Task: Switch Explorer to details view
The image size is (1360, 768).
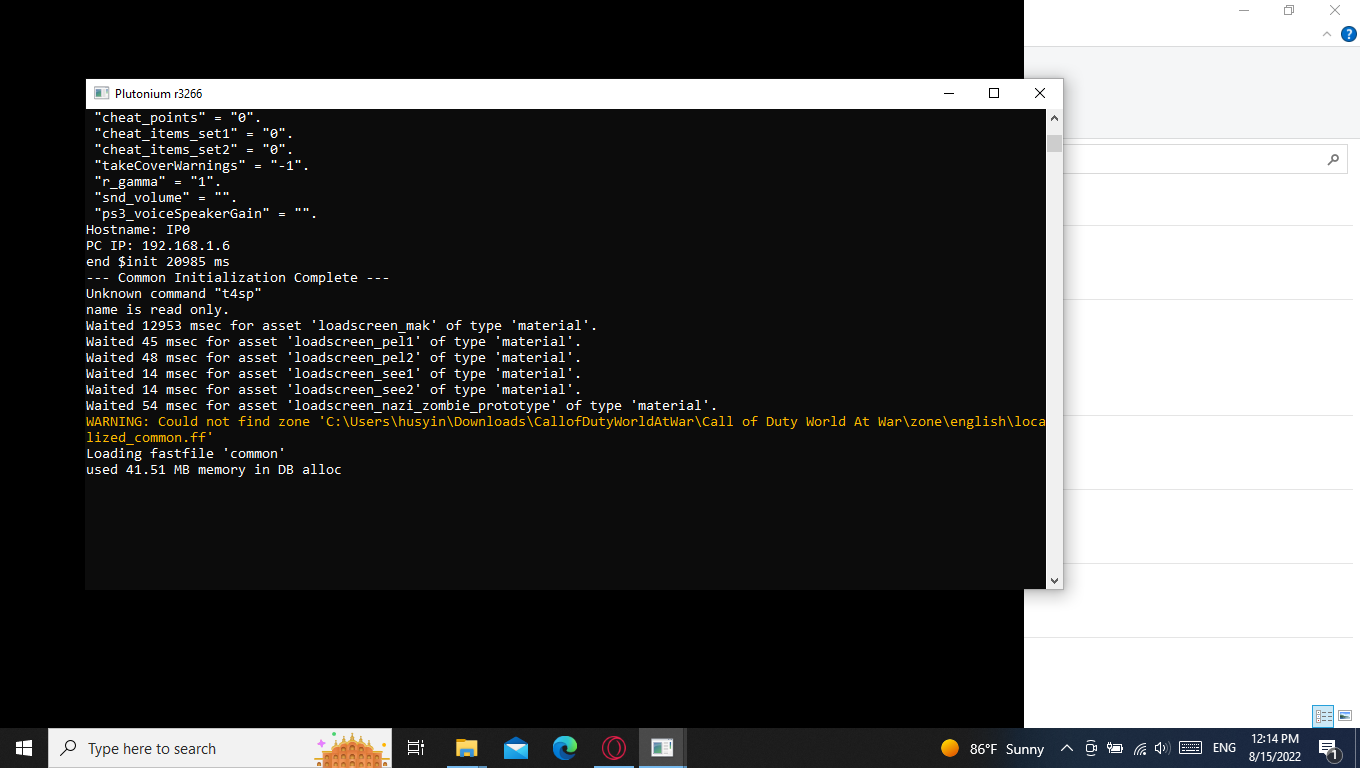Action: coord(1324,716)
